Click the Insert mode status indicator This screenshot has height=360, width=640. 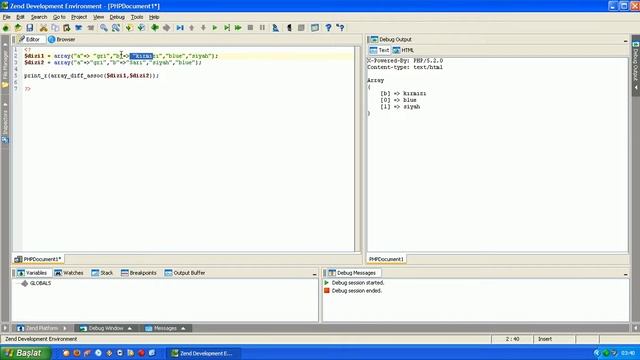pos(545,339)
